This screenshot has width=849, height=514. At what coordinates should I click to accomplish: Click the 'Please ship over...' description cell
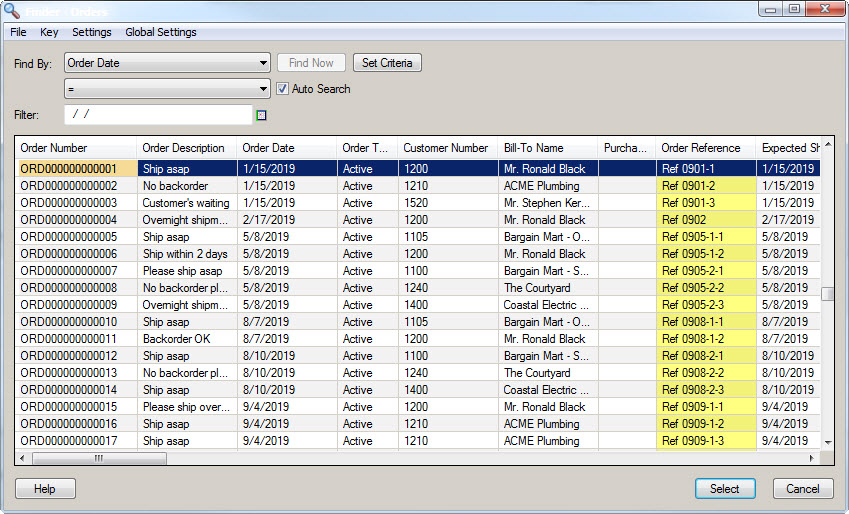[187, 407]
